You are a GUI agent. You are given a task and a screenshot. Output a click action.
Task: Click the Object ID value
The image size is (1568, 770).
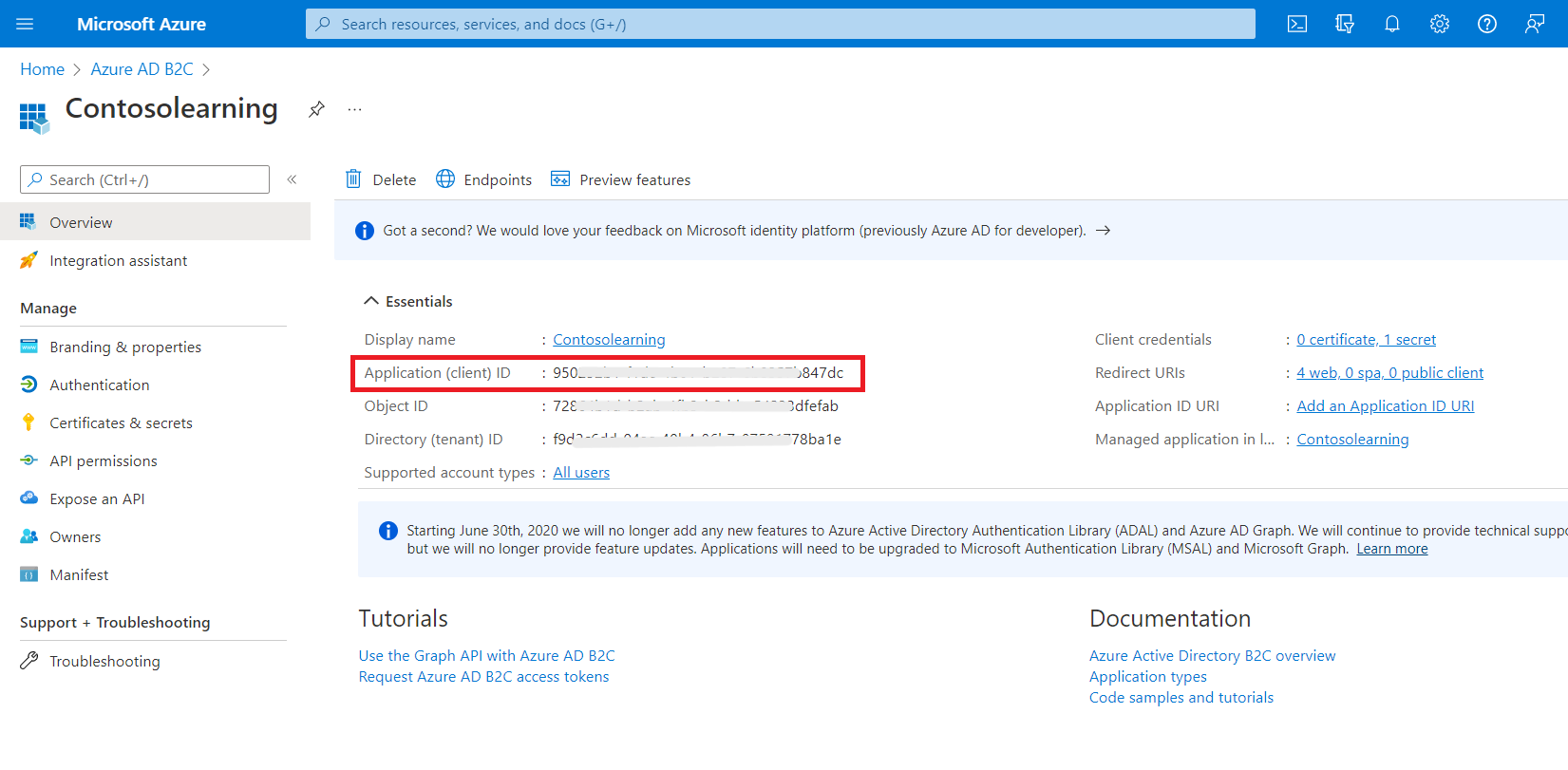click(695, 406)
